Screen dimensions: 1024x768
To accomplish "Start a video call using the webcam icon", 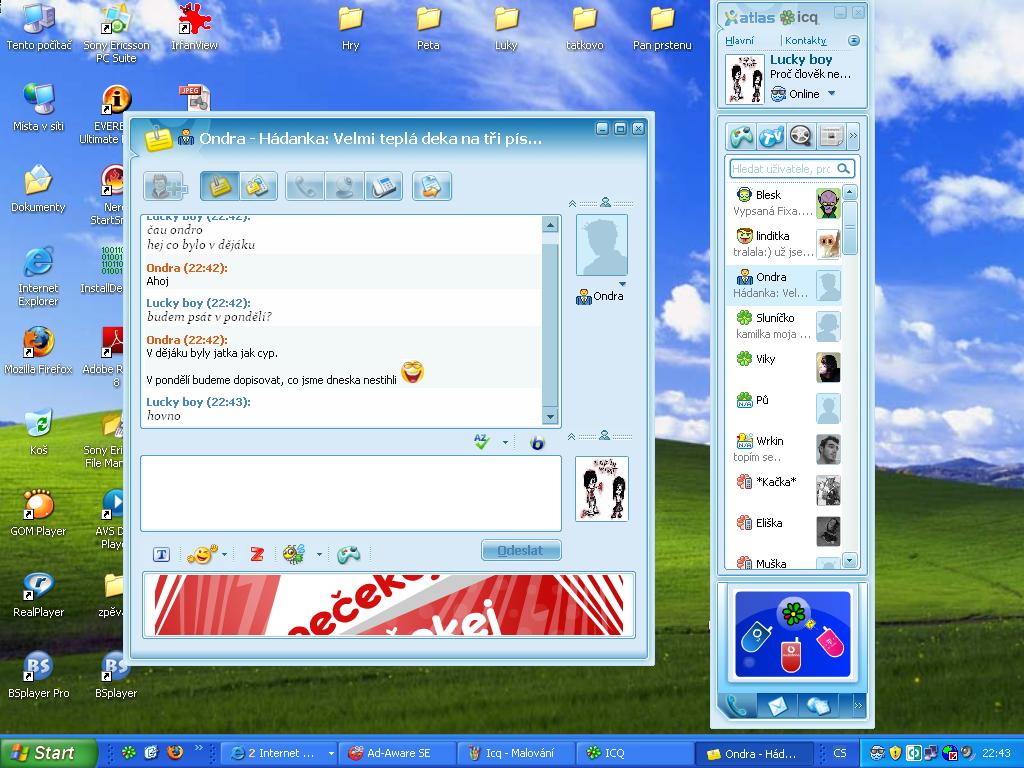I will (343, 186).
